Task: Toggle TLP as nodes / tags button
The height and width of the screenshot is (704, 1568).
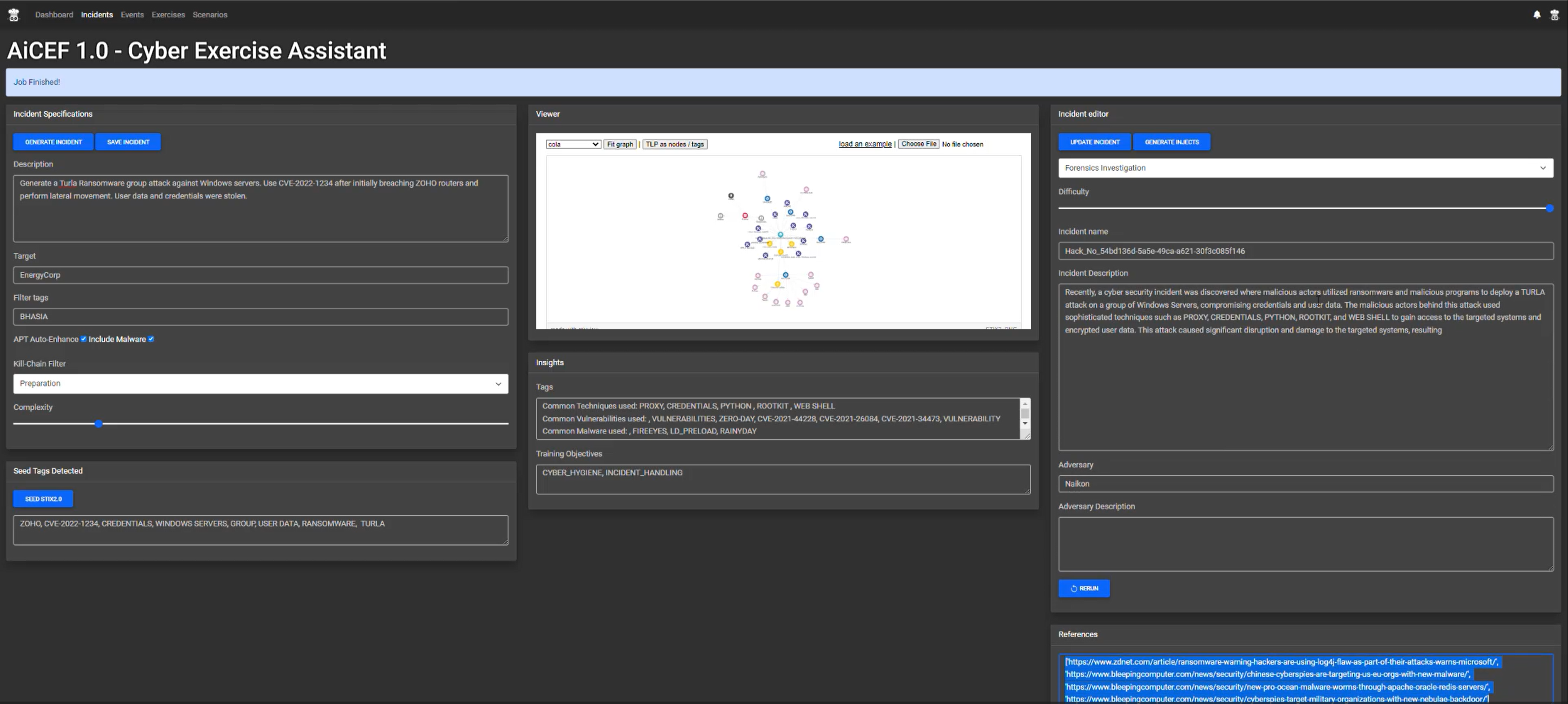Action: tap(675, 144)
